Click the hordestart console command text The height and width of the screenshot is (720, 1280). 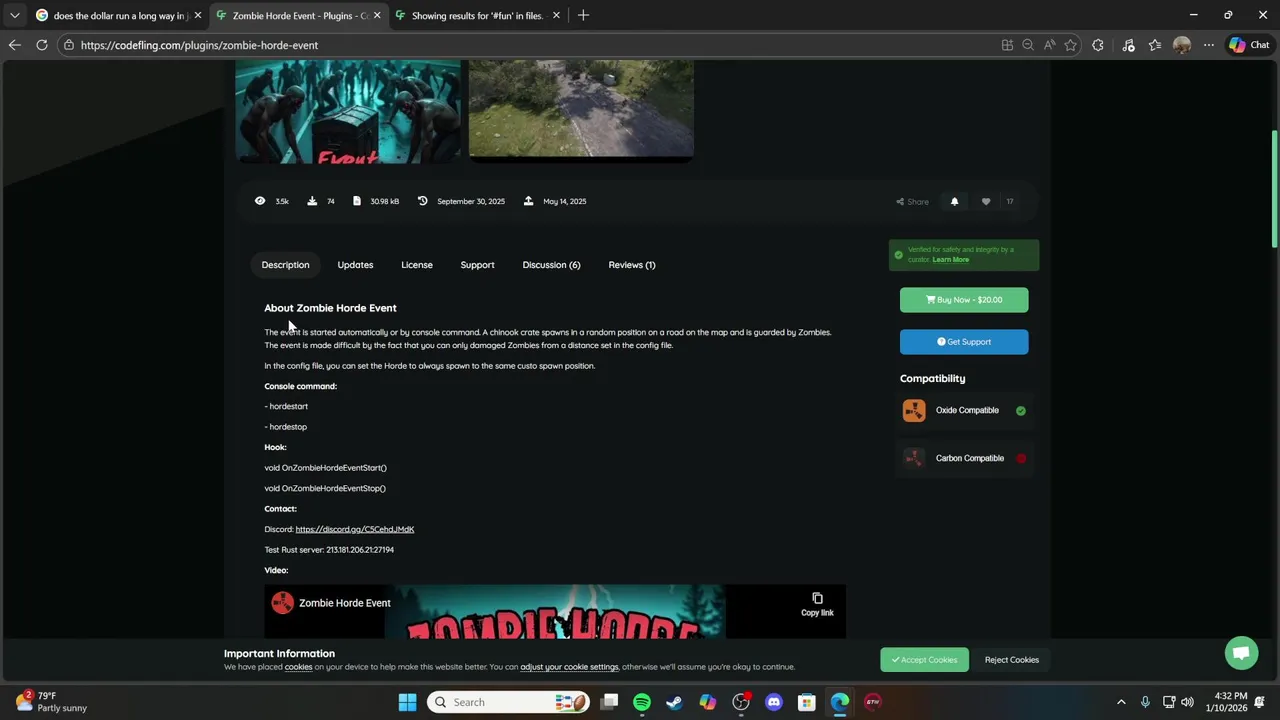point(289,406)
